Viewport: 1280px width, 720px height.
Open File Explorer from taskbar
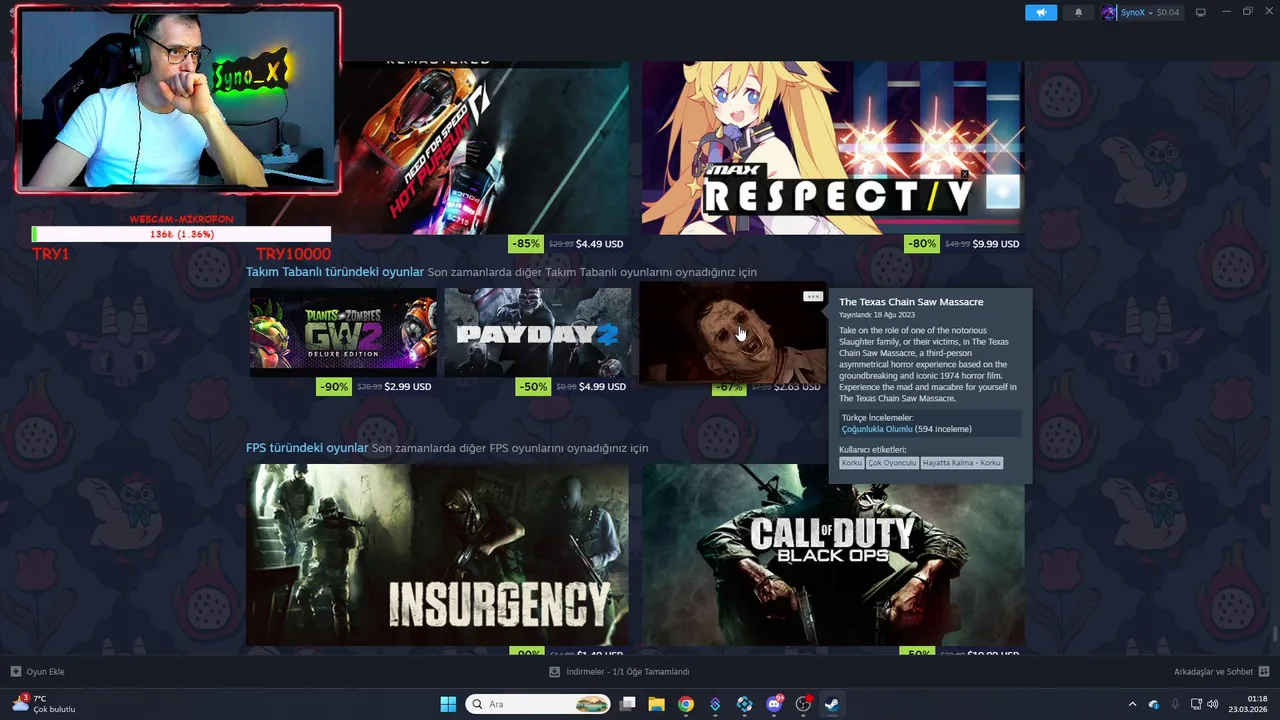coord(657,704)
